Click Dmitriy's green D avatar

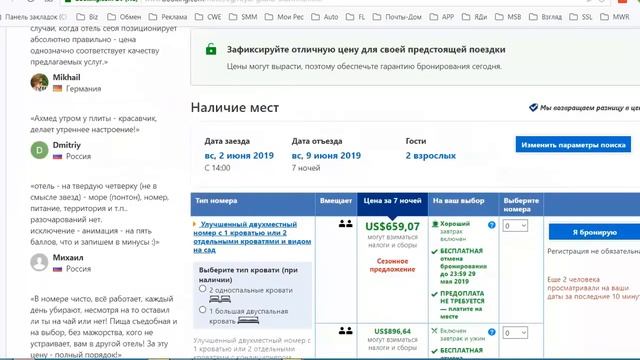click(x=40, y=150)
